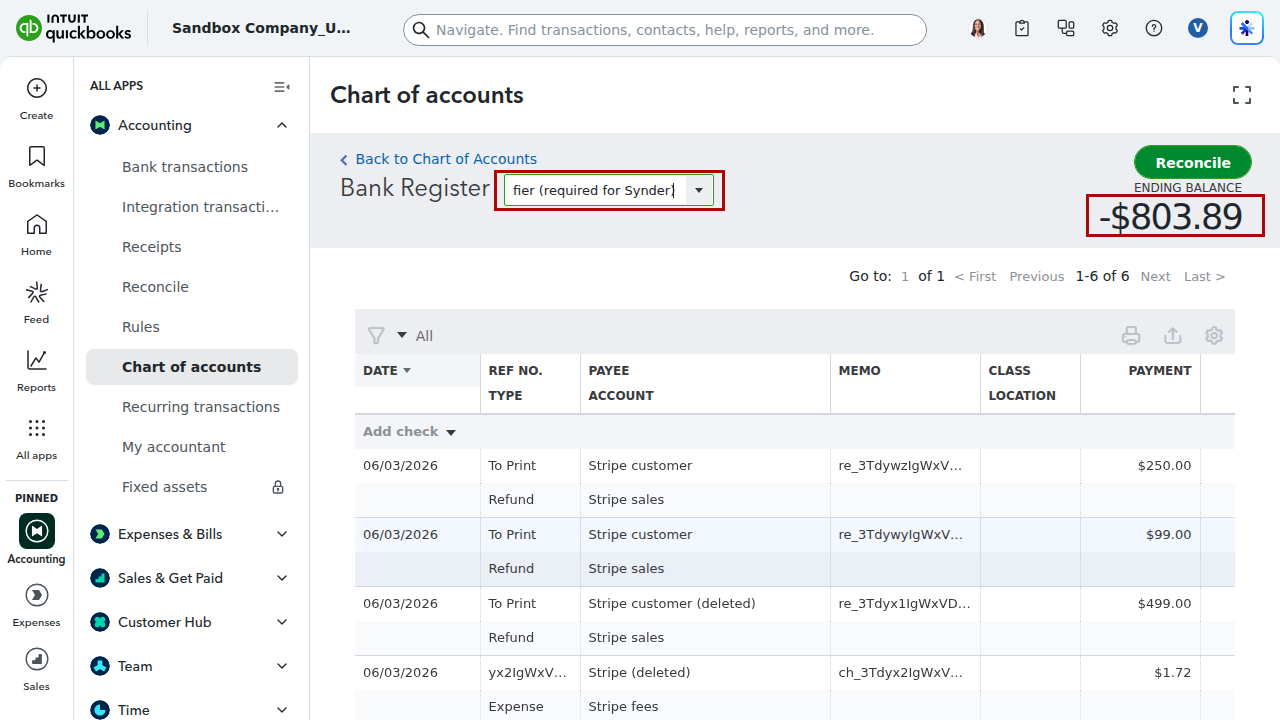
Task: Expand the Sales & Get Paid section
Action: point(282,578)
